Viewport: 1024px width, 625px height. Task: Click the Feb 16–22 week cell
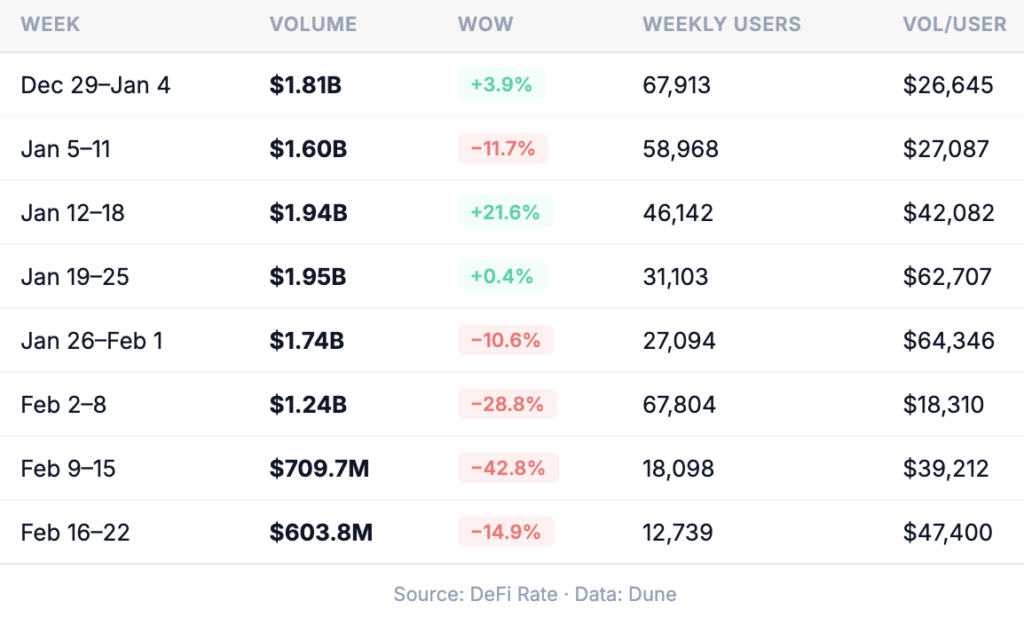point(75,533)
